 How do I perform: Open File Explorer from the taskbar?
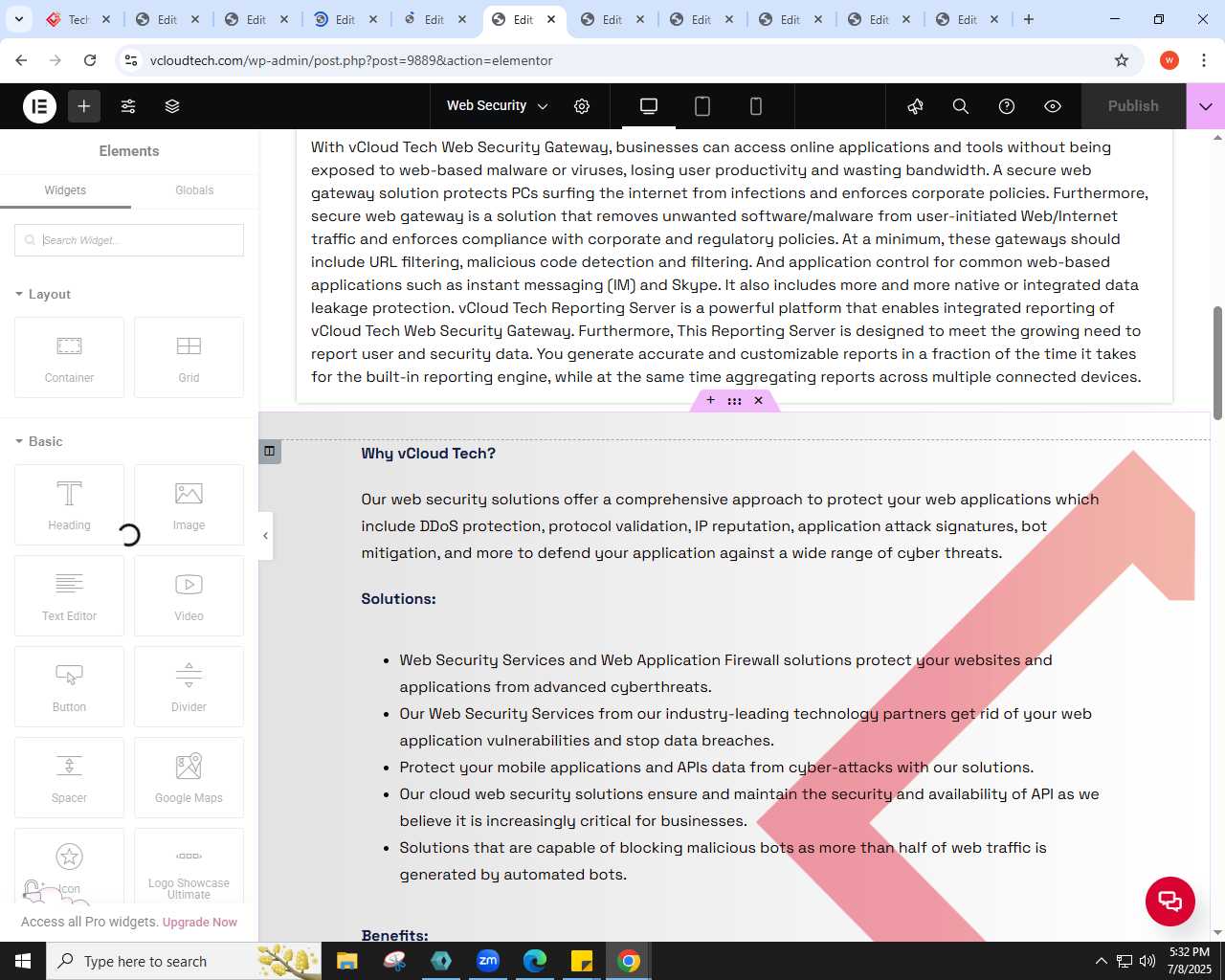click(346, 961)
